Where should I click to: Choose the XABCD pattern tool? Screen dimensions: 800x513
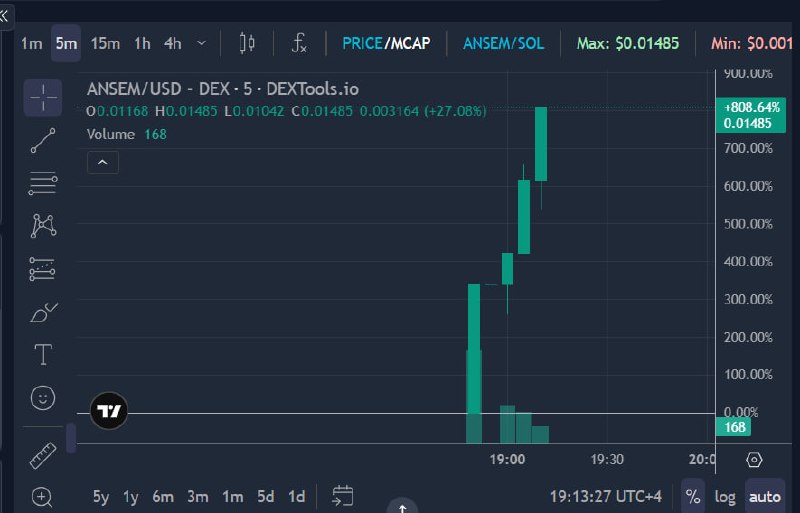[x=43, y=226]
